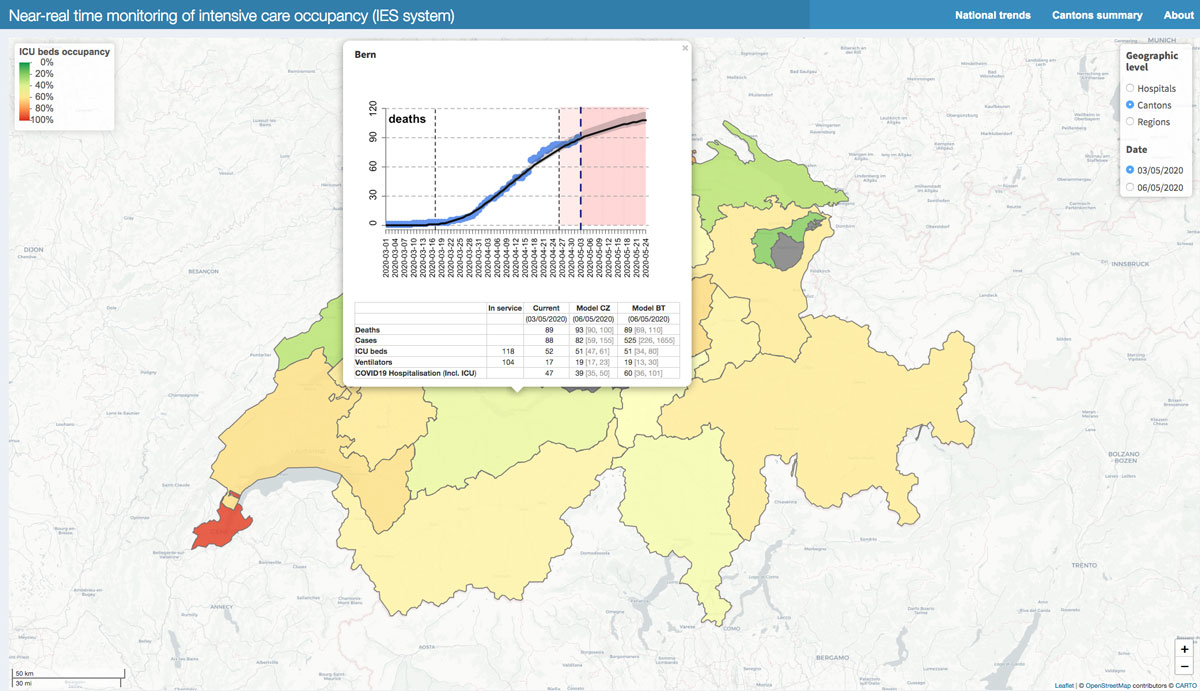
Task: Choose the 03/05/2020 date option
Action: [x=1131, y=170]
